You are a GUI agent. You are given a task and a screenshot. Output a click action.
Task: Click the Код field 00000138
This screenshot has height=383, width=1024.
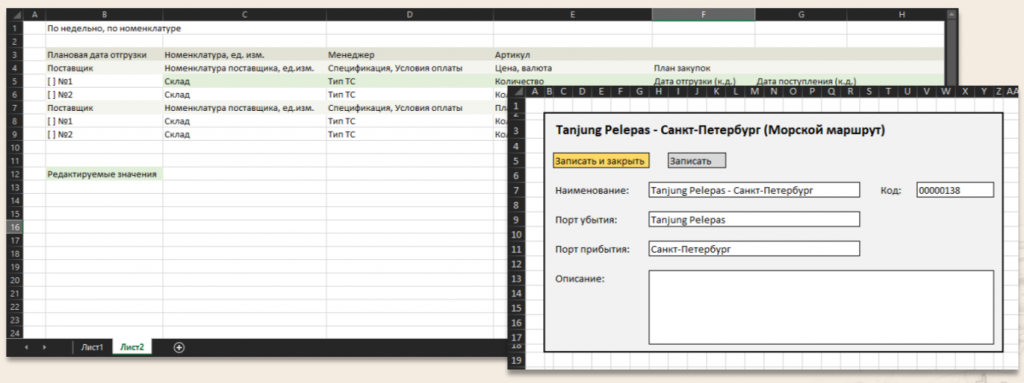[x=955, y=190]
